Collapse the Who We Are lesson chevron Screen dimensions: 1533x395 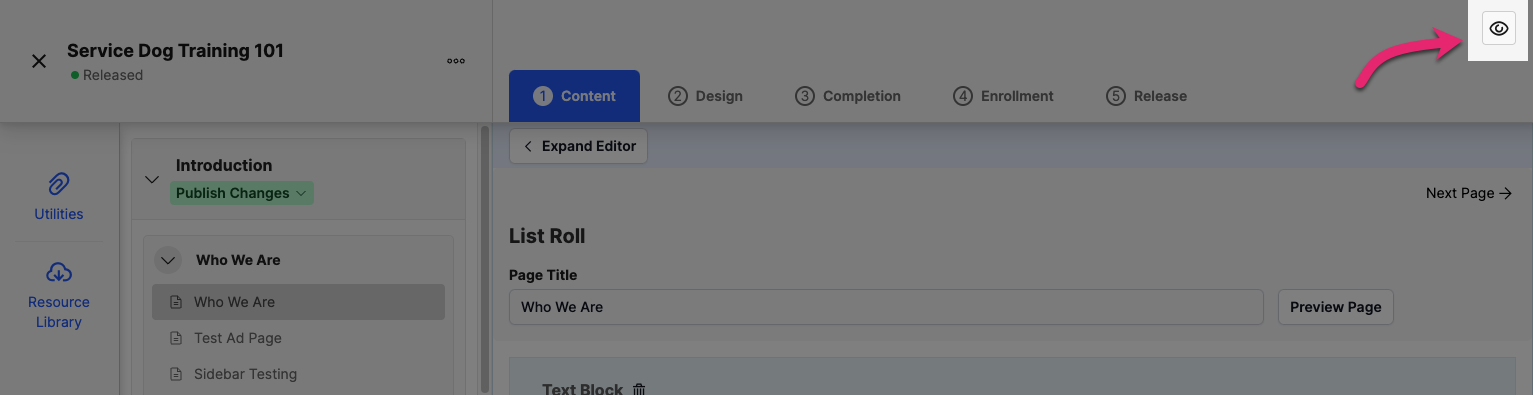[168, 260]
